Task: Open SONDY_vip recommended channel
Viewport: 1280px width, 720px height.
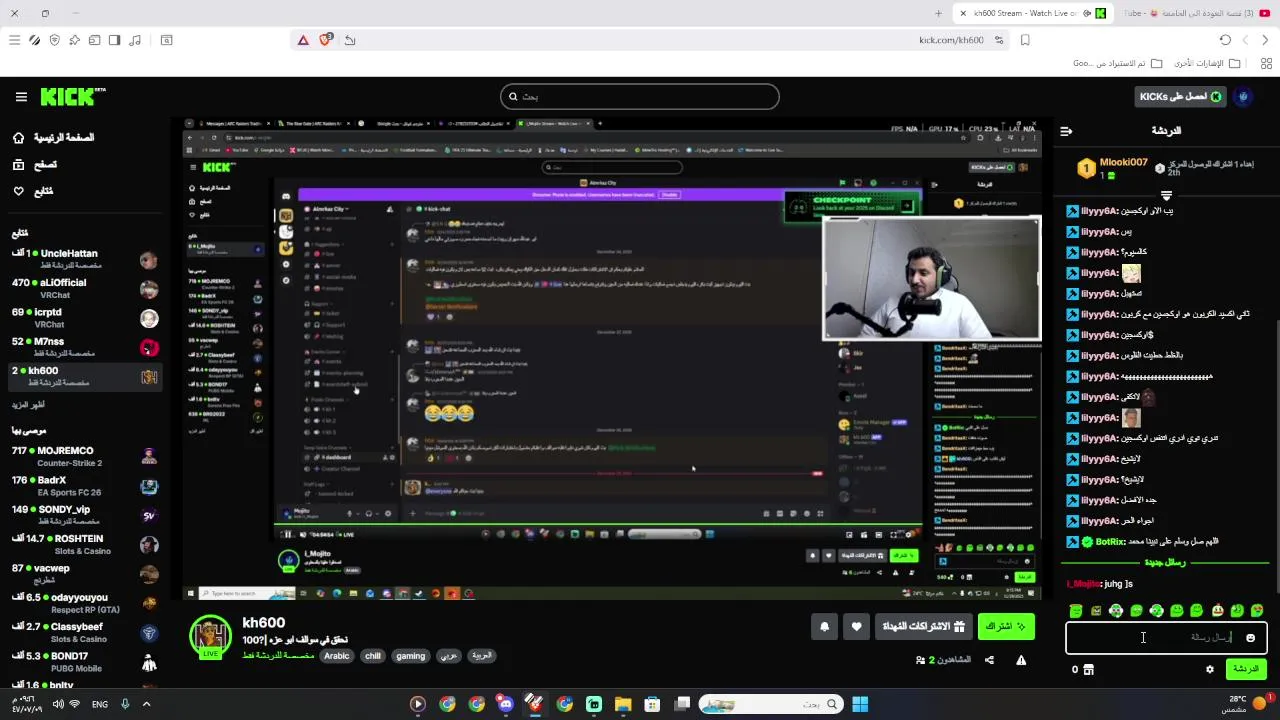Action: [85, 515]
